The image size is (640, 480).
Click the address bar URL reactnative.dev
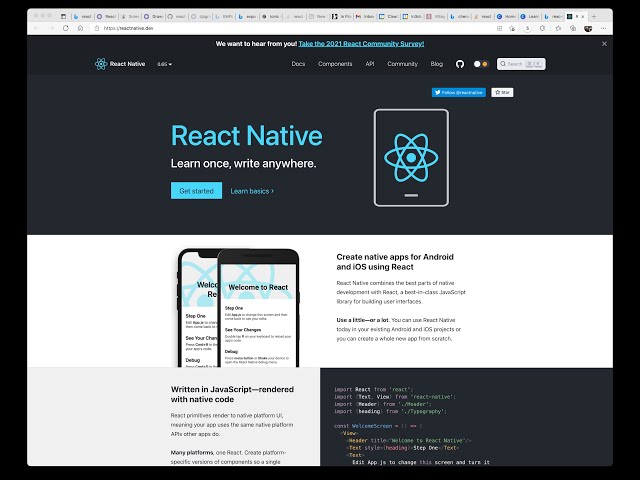tap(129, 28)
